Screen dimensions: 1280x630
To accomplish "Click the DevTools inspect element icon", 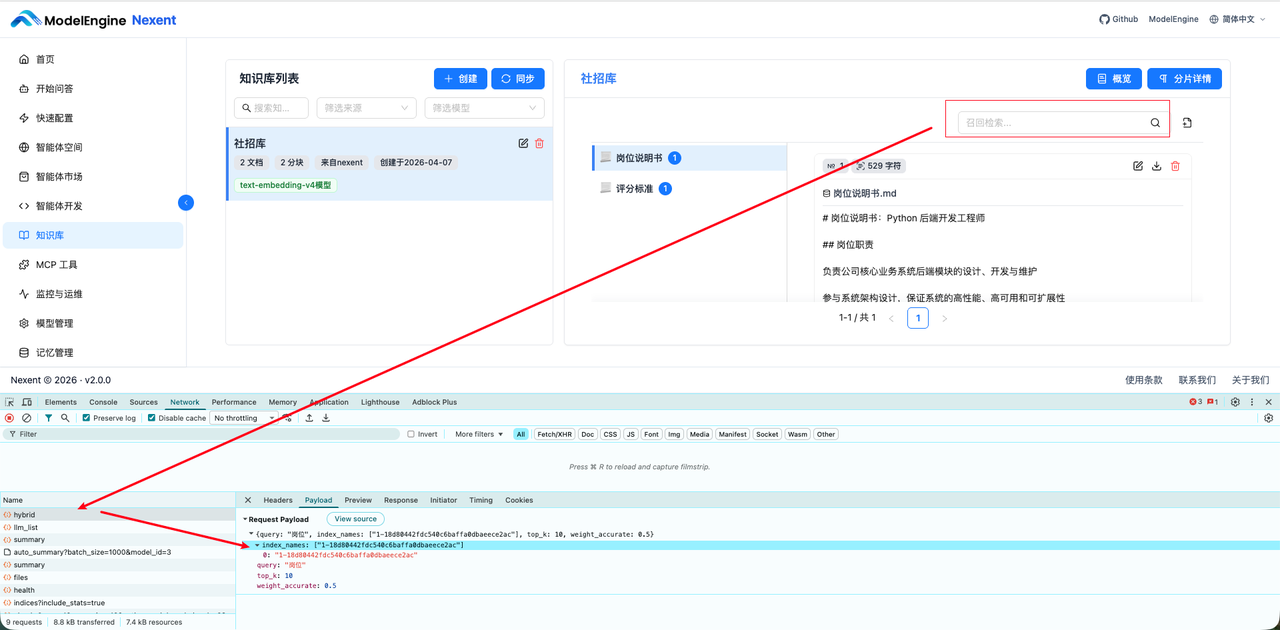I will (10, 402).
